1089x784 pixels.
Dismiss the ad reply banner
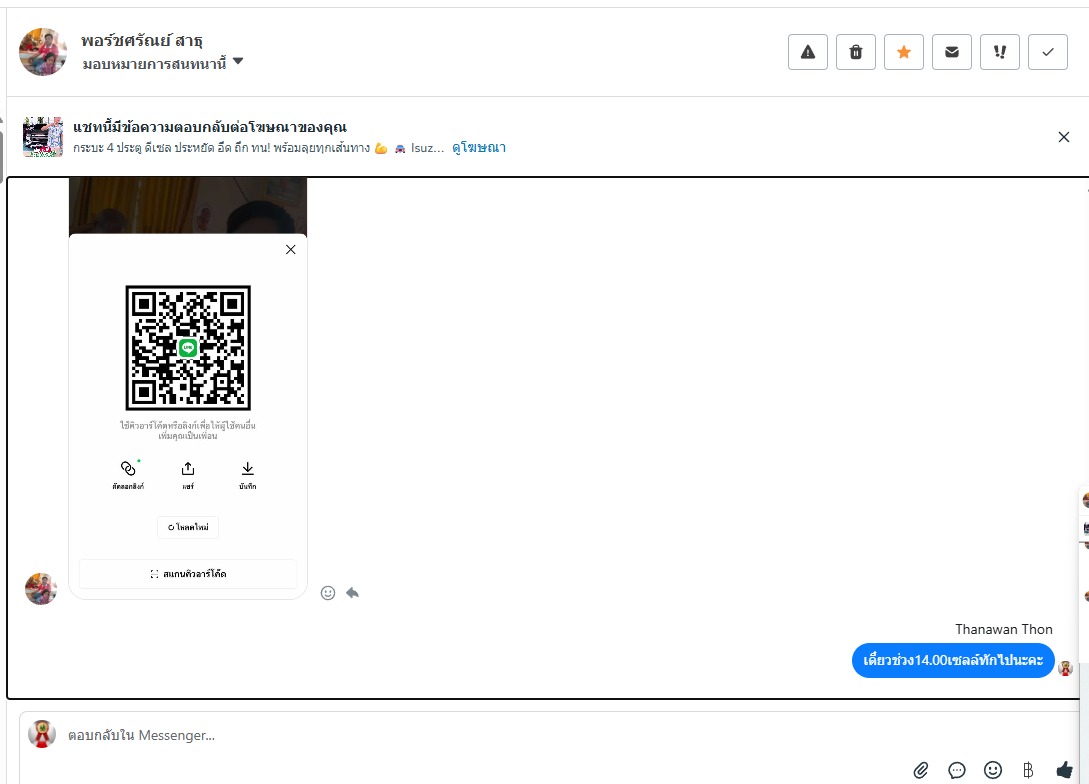[1063, 137]
